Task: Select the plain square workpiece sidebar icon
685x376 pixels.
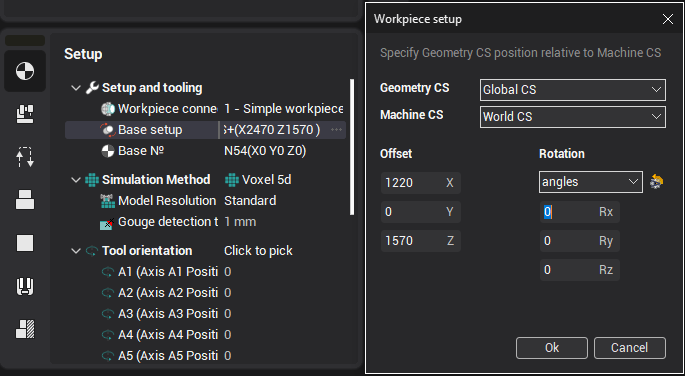Action: 25,243
